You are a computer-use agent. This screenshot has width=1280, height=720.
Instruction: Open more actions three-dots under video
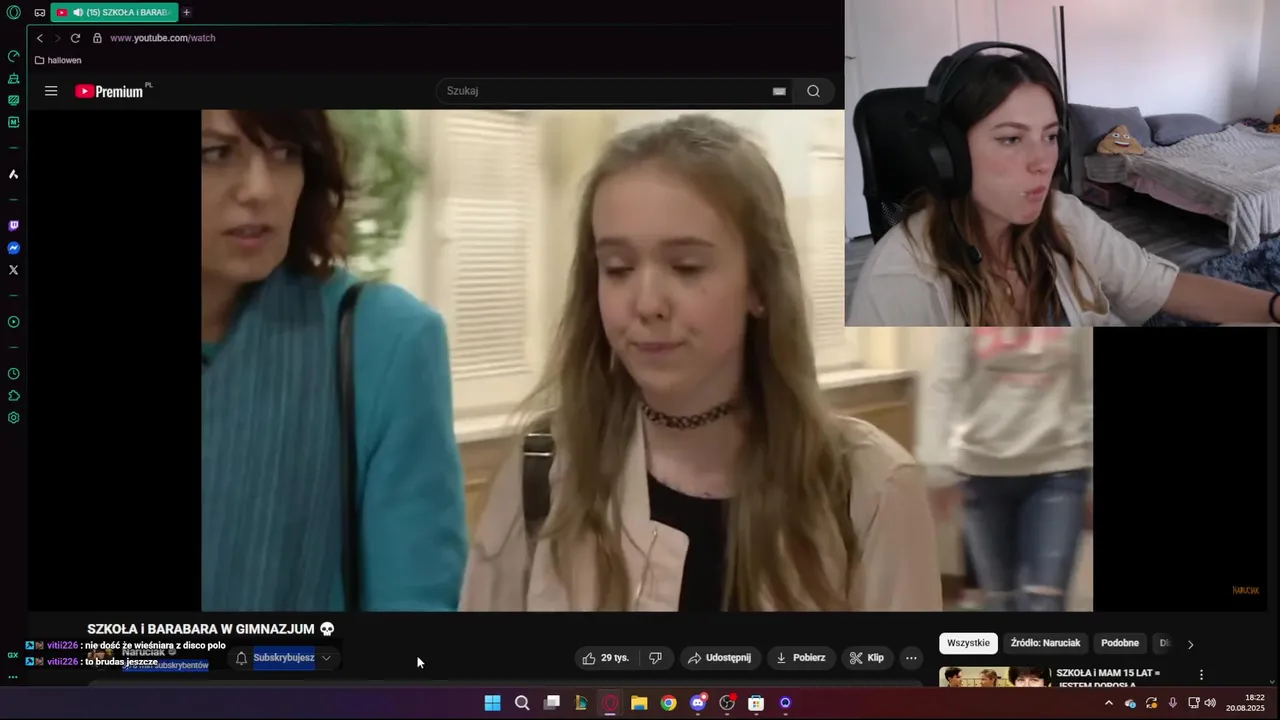911,658
